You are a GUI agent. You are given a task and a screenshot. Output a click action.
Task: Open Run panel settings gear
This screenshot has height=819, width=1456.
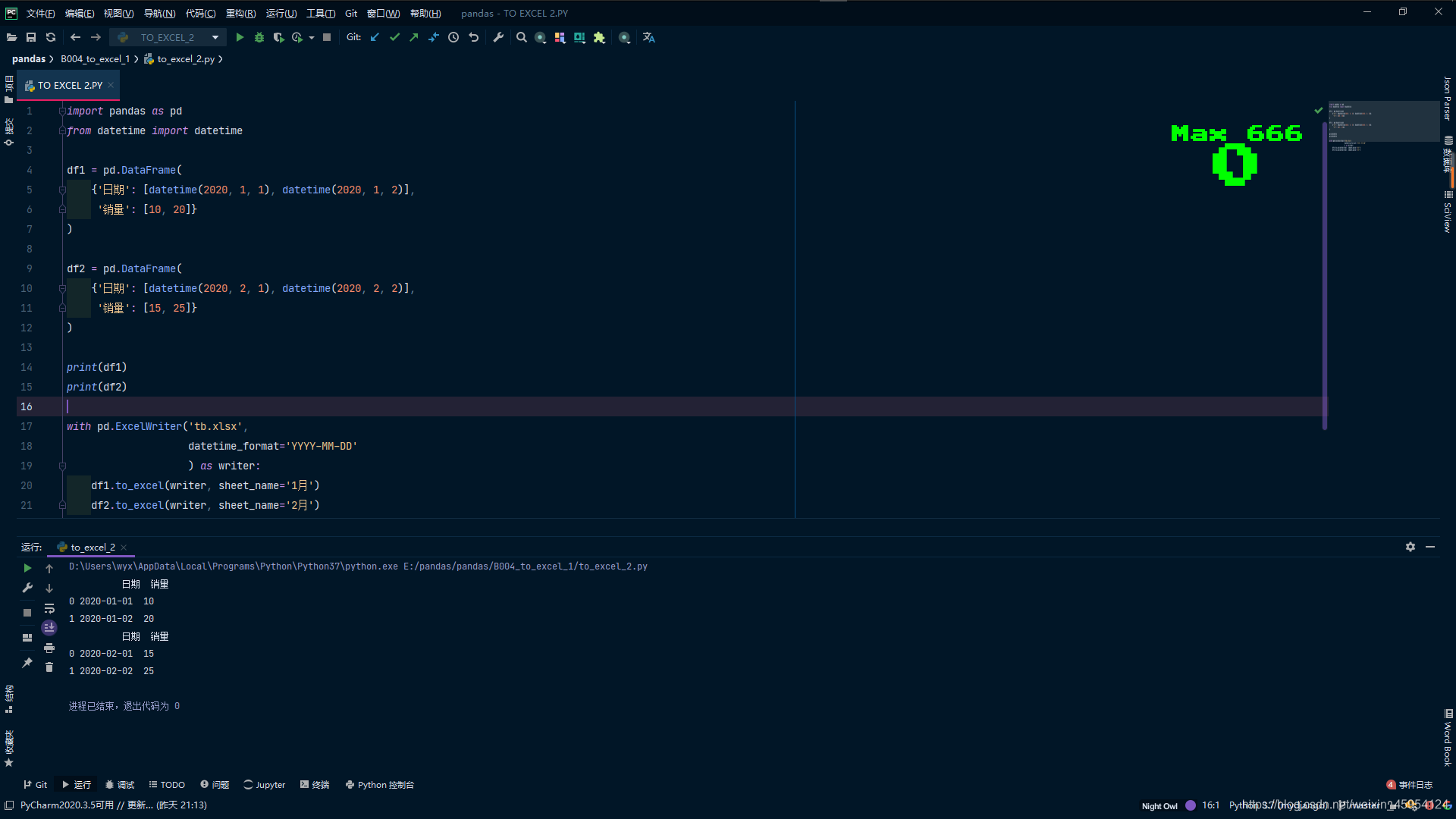(x=1410, y=547)
